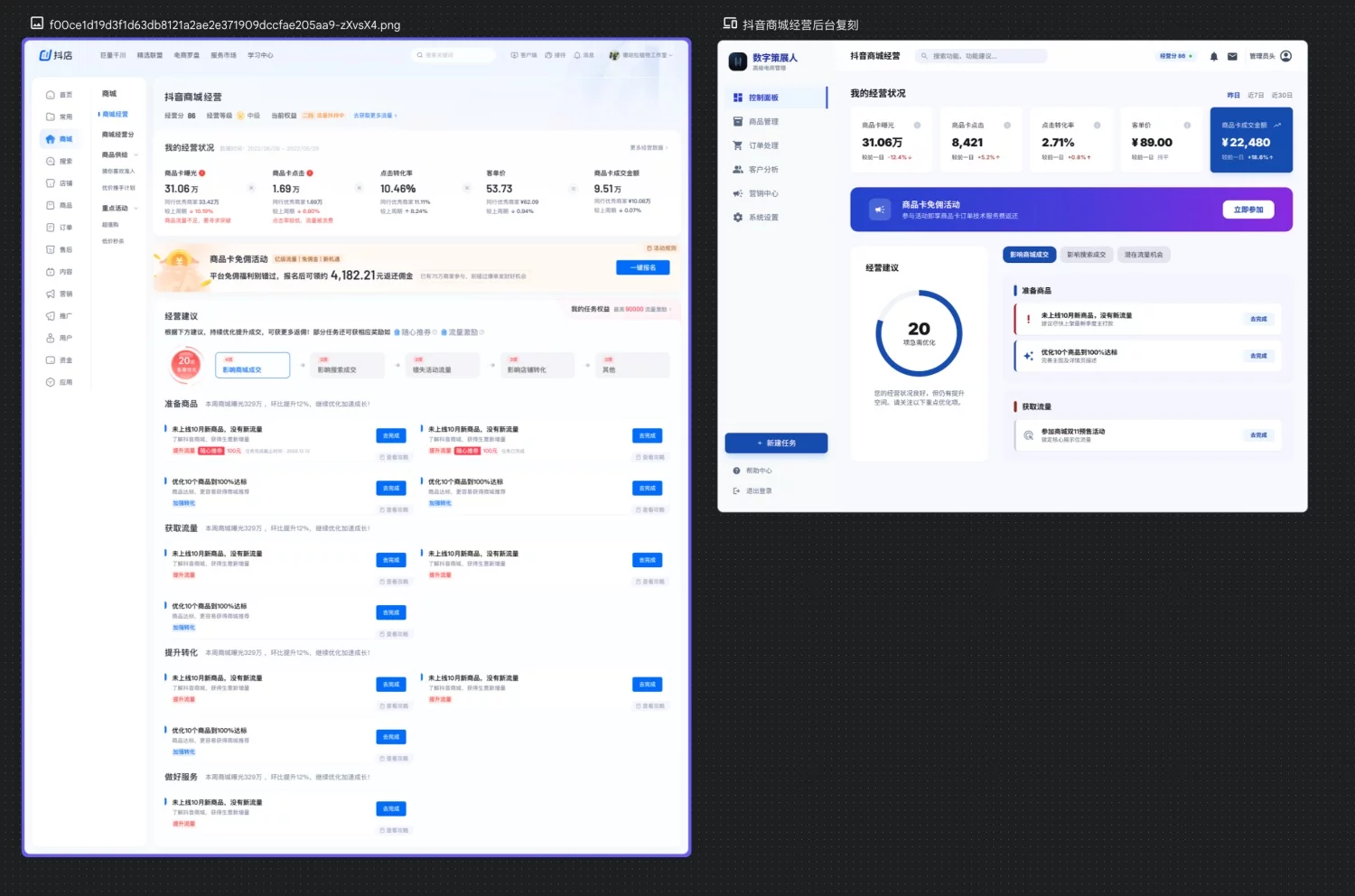The image size is (1355, 896).
Task: Collapse the 重点活动 submenu chevron
Action: point(136,209)
